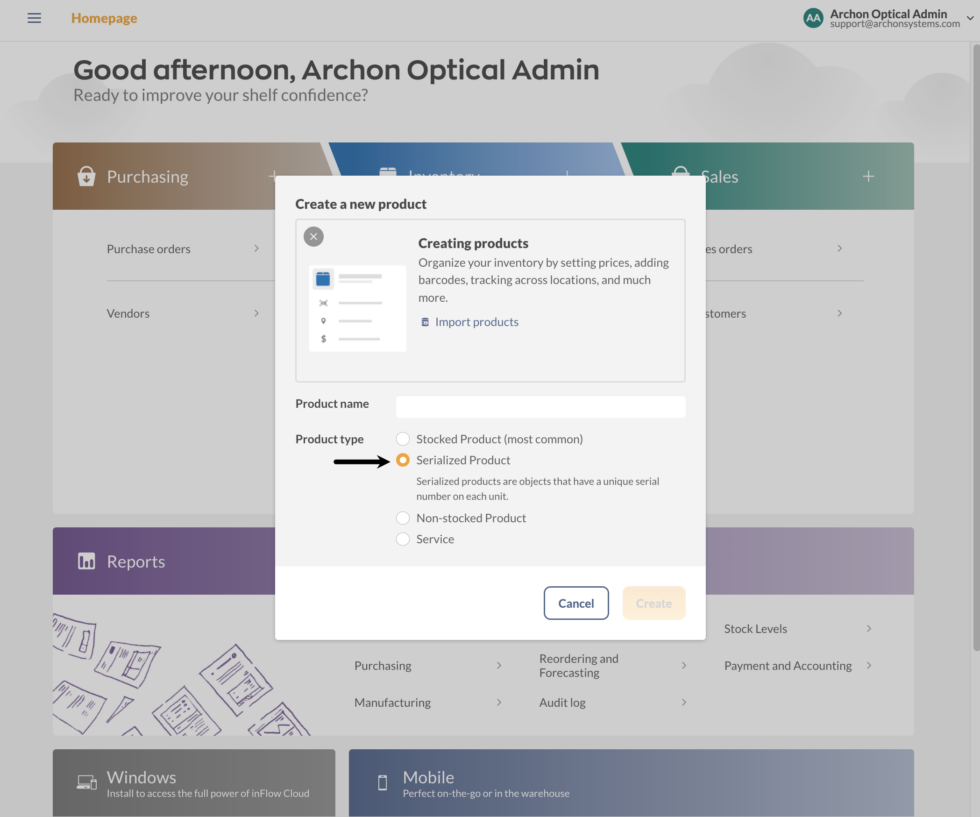Click the Windows desktop icon
Screen dimensions: 980x817
click(x=87, y=782)
